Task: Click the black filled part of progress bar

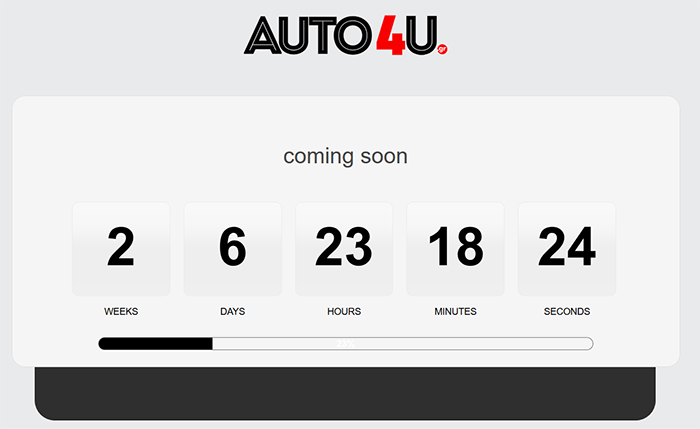Action: pos(155,344)
